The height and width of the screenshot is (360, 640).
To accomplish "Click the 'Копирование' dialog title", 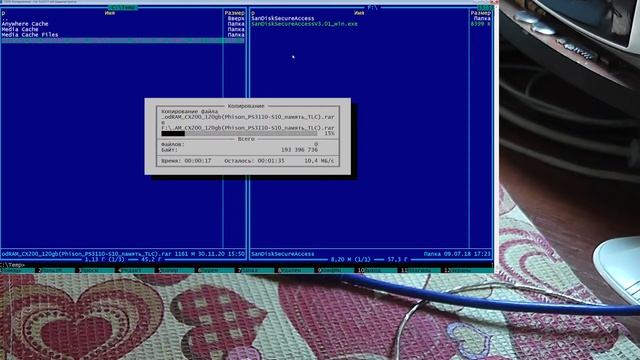I will click(x=246, y=106).
